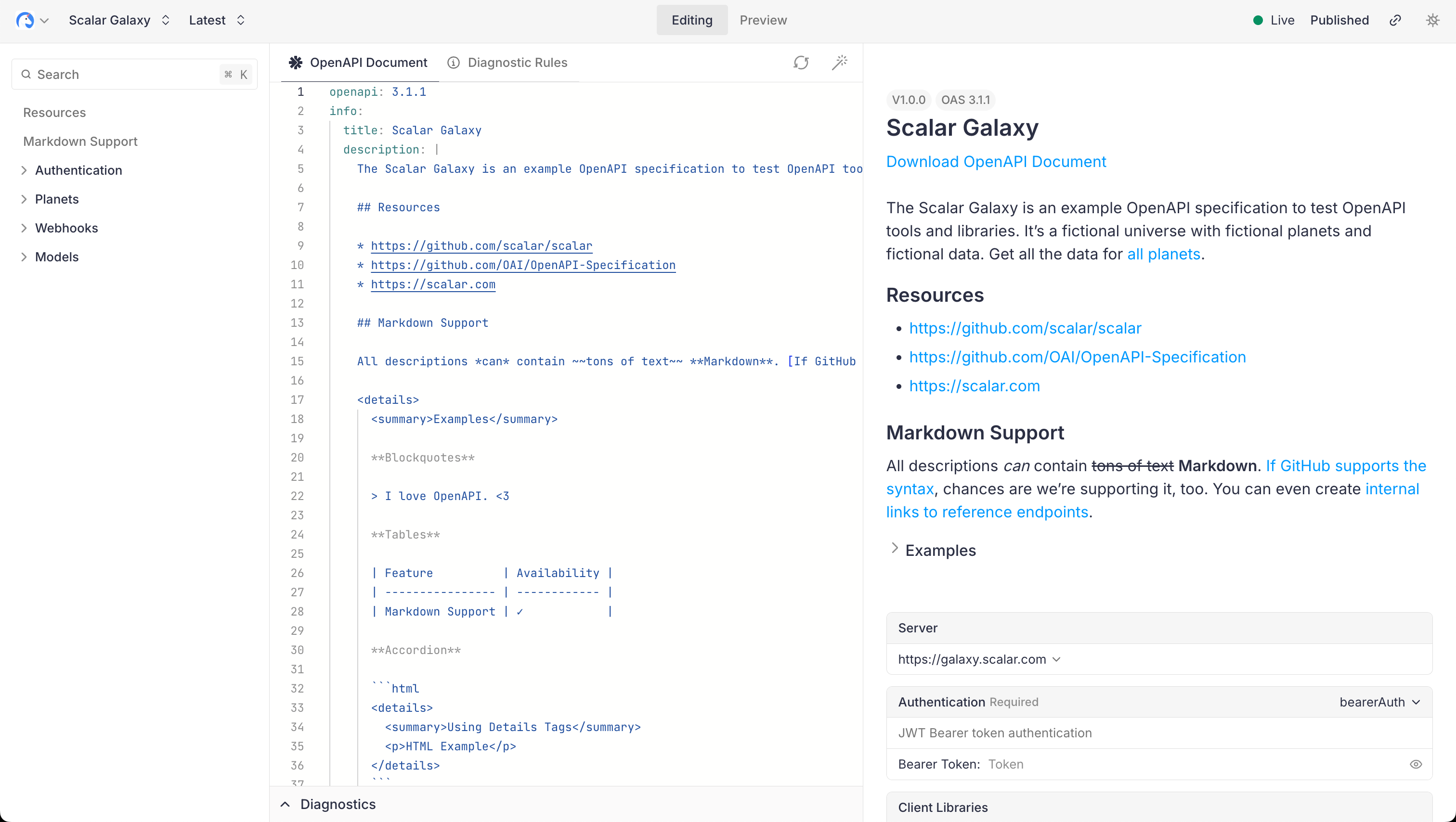Open the server URL dropdown

tap(979, 659)
